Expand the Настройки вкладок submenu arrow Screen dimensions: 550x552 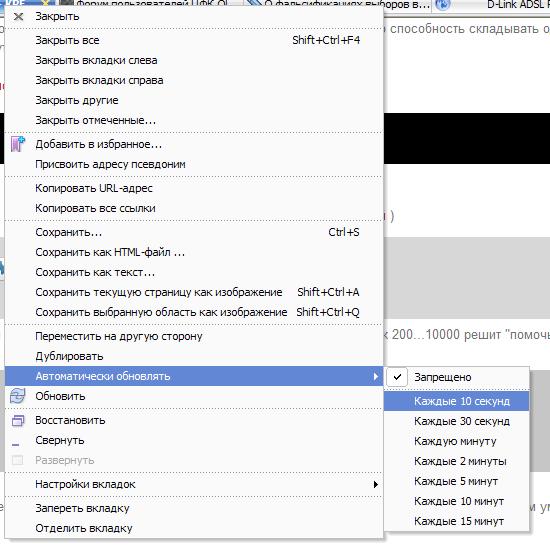tap(376, 484)
